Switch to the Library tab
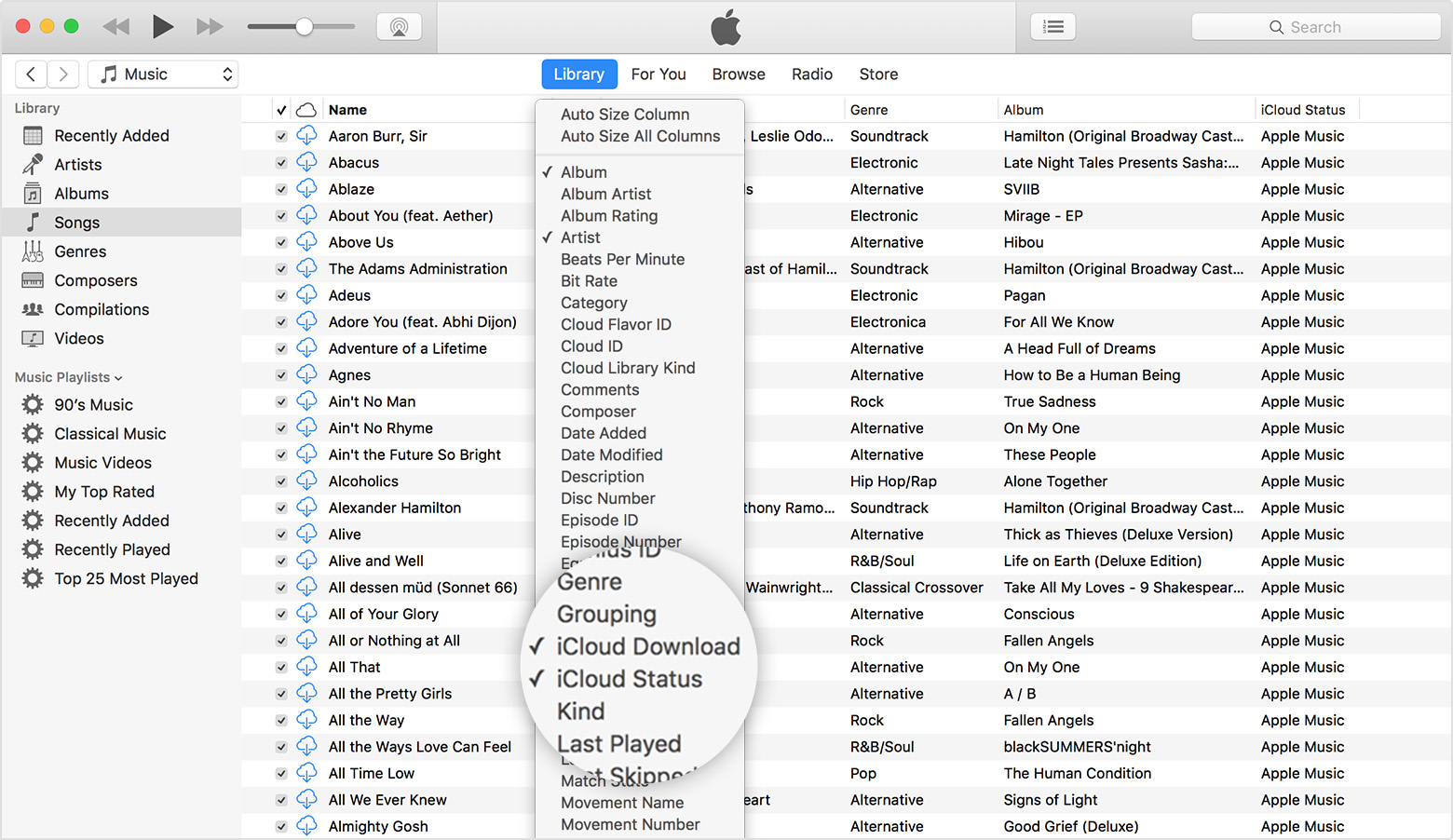 pos(578,75)
